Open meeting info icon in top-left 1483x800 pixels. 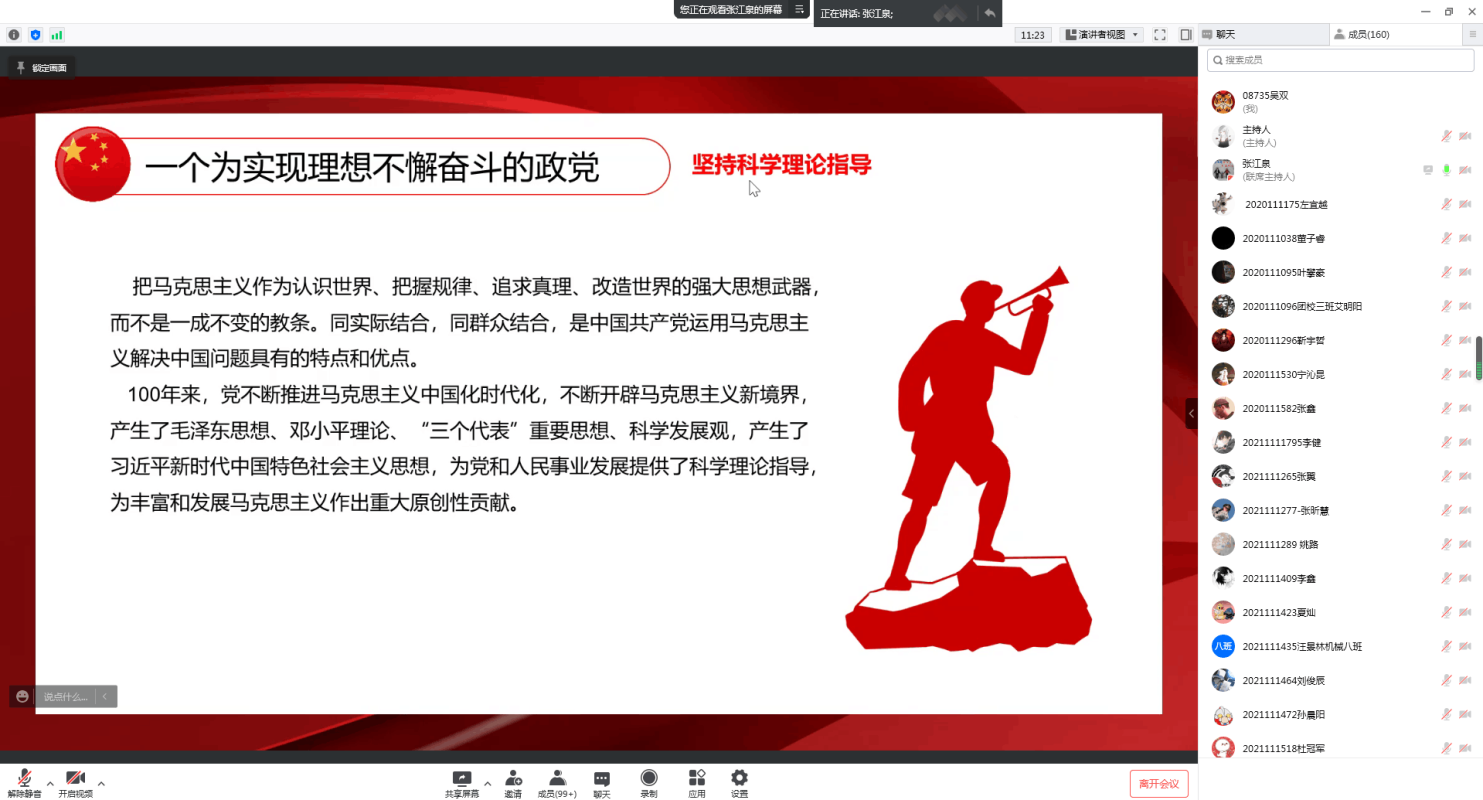click(x=14, y=35)
